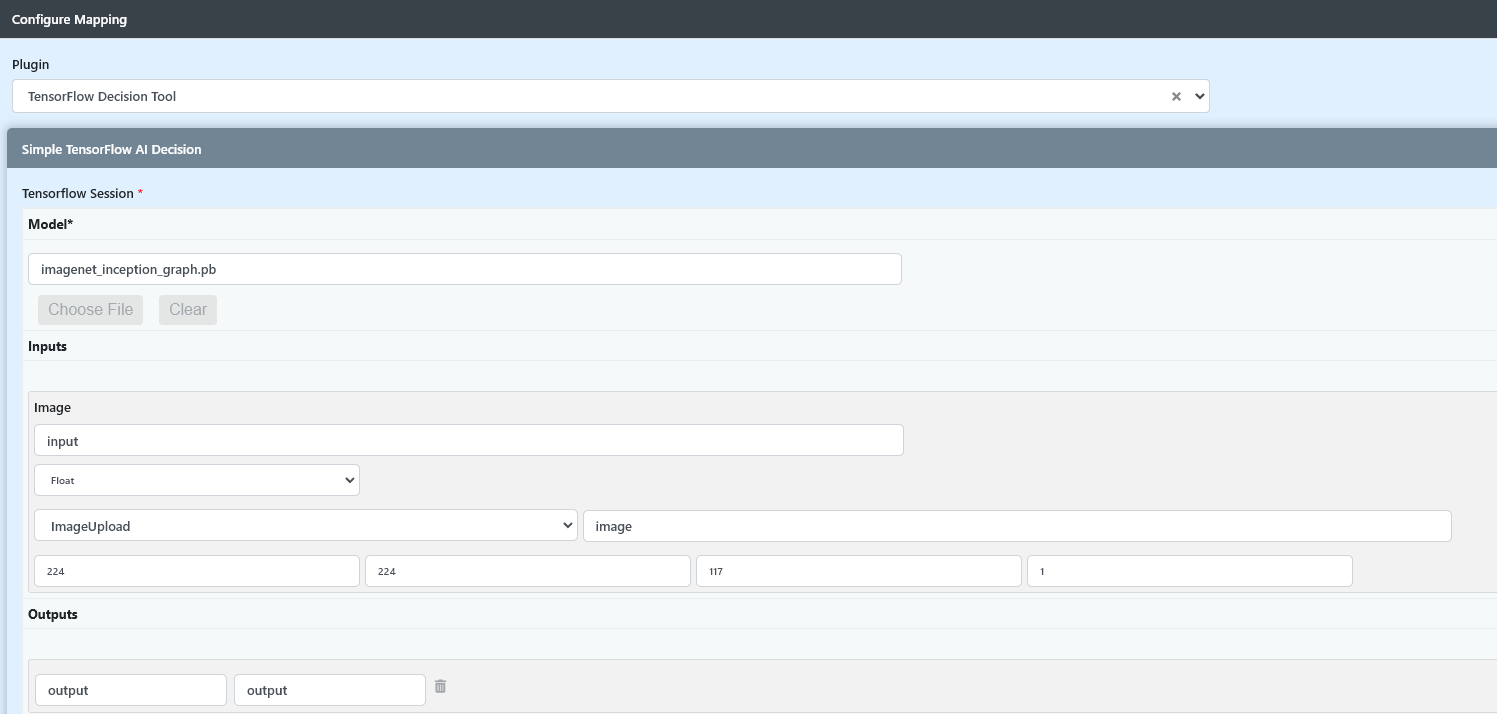Click the Choose File button
The height and width of the screenshot is (714, 1497).
(x=90, y=310)
